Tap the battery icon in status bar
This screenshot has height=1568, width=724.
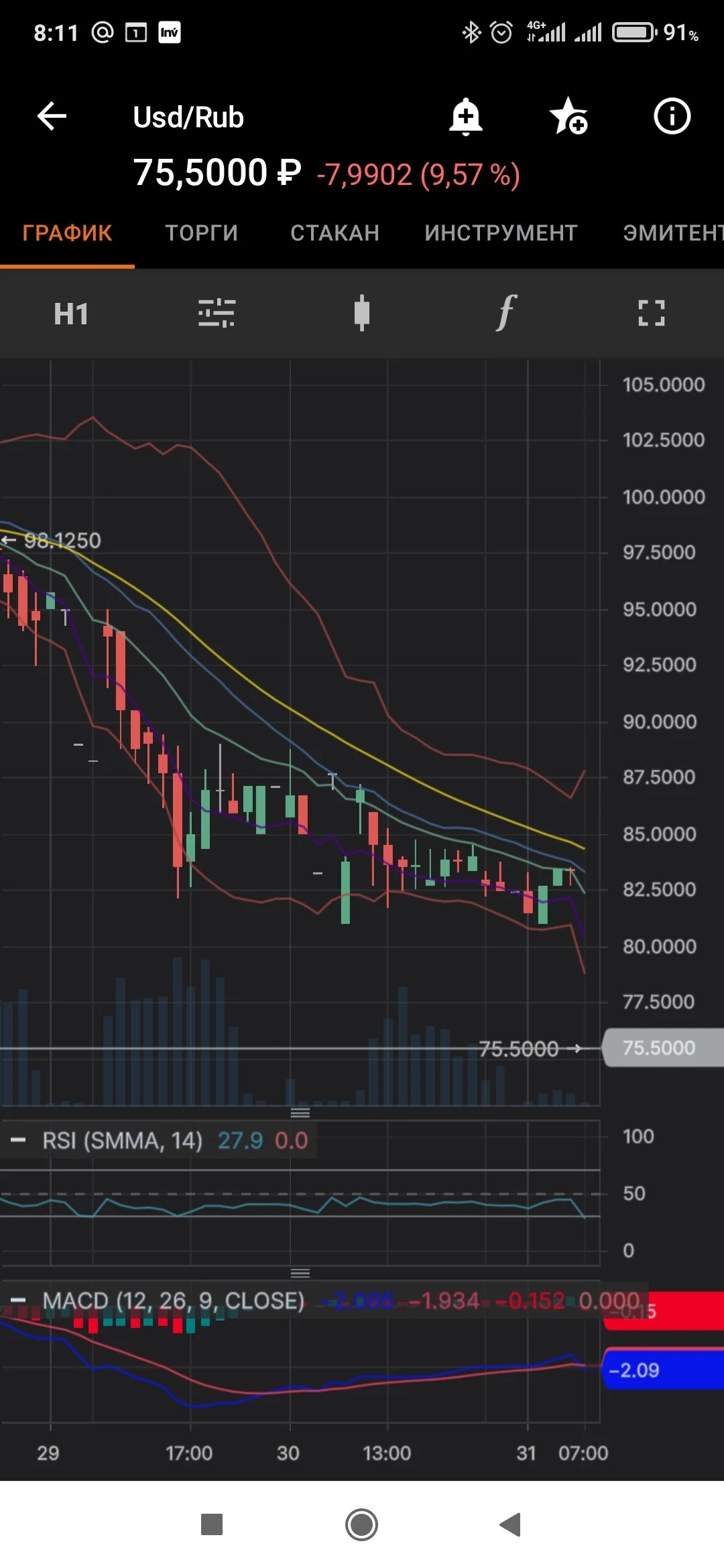[634, 32]
